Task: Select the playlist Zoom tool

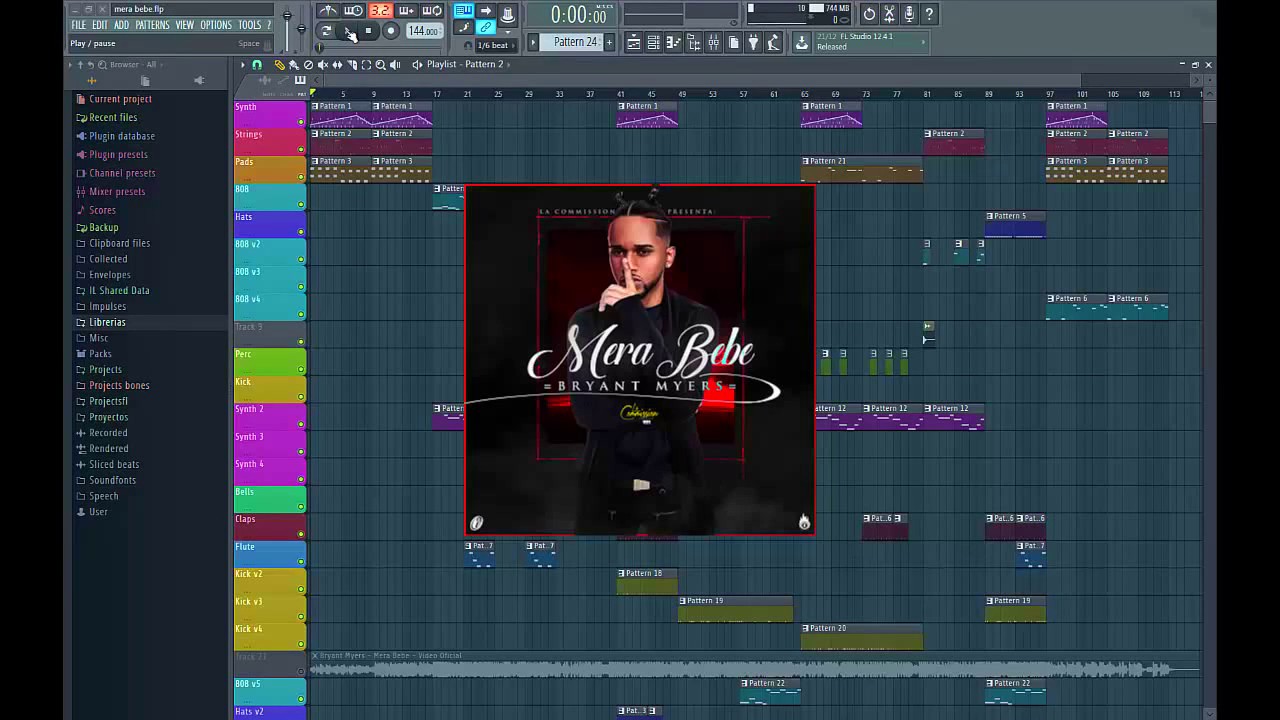Action: [x=380, y=64]
